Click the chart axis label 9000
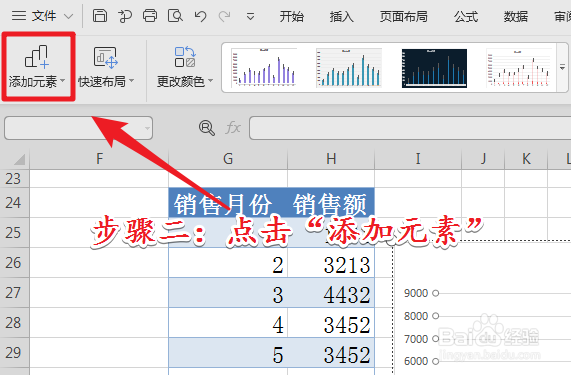 (416, 293)
